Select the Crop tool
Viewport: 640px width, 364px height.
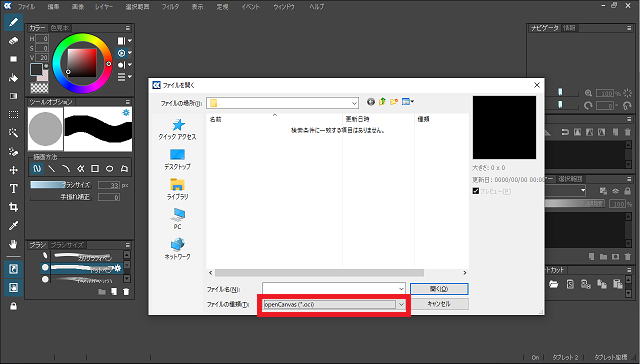pos(13,207)
